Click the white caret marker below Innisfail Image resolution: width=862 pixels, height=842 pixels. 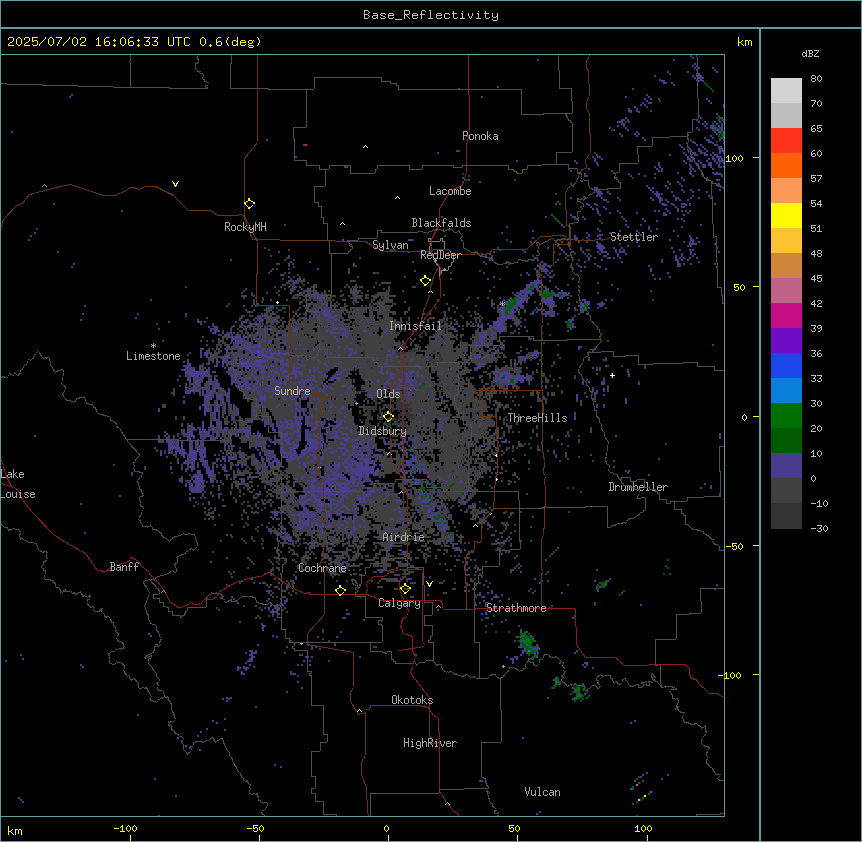click(400, 348)
